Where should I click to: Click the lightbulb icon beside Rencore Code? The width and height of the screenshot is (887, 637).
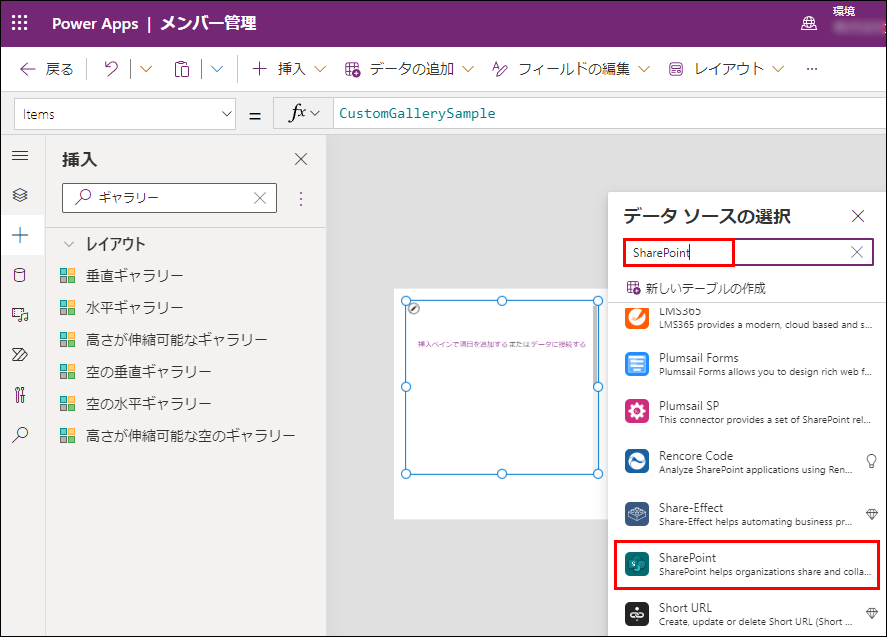tap(872, 461)
